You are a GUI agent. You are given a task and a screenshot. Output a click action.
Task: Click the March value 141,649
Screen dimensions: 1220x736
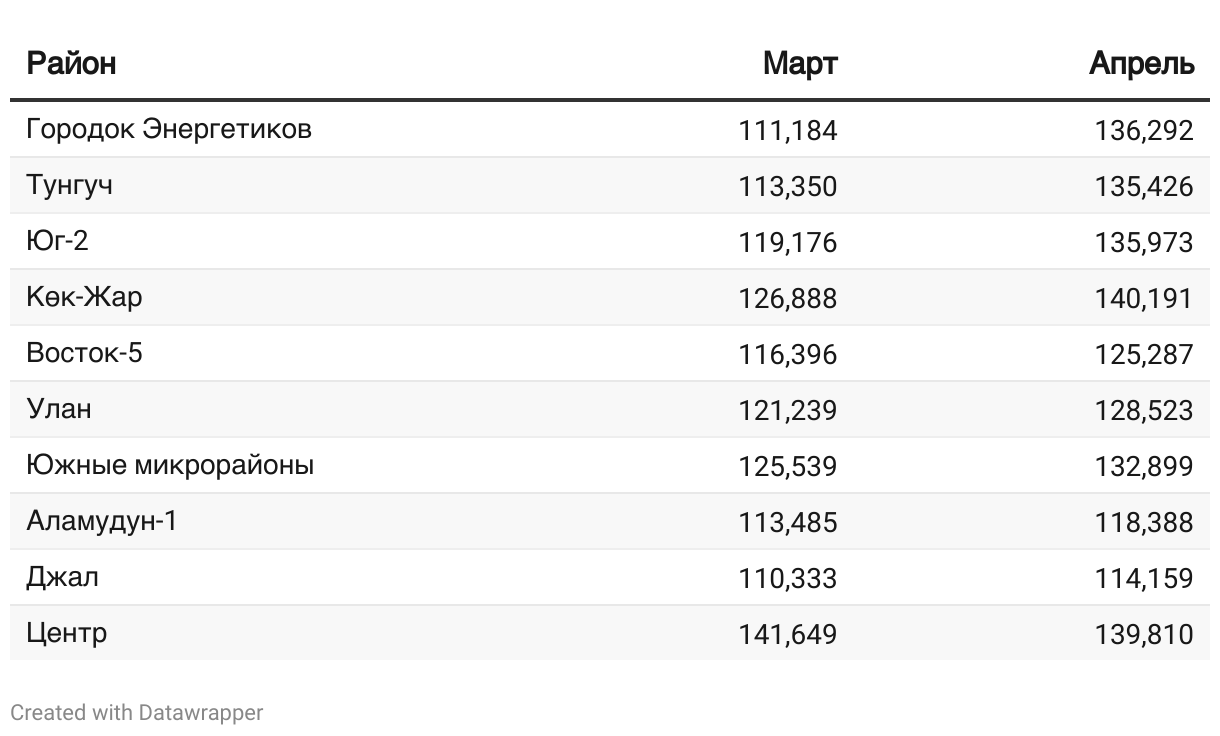point(788,634)
